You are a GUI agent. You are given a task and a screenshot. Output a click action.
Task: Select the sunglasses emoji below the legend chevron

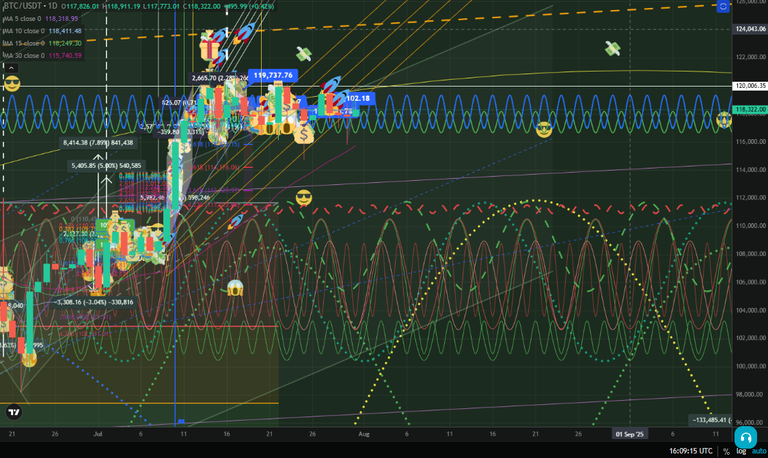(x=12, y=84)
